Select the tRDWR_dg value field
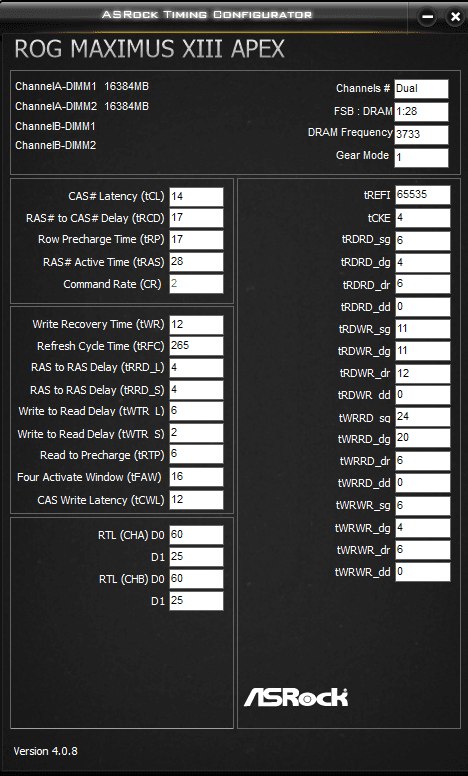The height and width of the screenshot is (776, 468). pyautogui.click(x=423, y=351)
